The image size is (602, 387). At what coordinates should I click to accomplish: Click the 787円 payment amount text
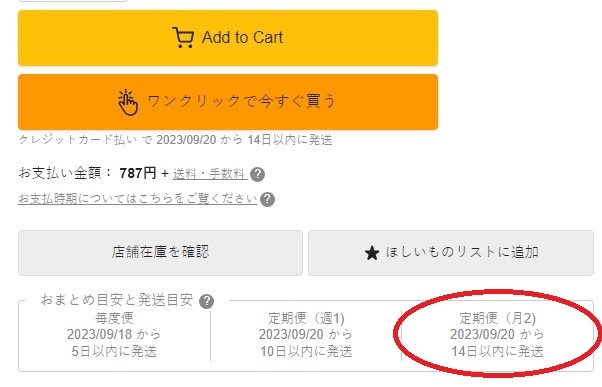click(137, 173)
